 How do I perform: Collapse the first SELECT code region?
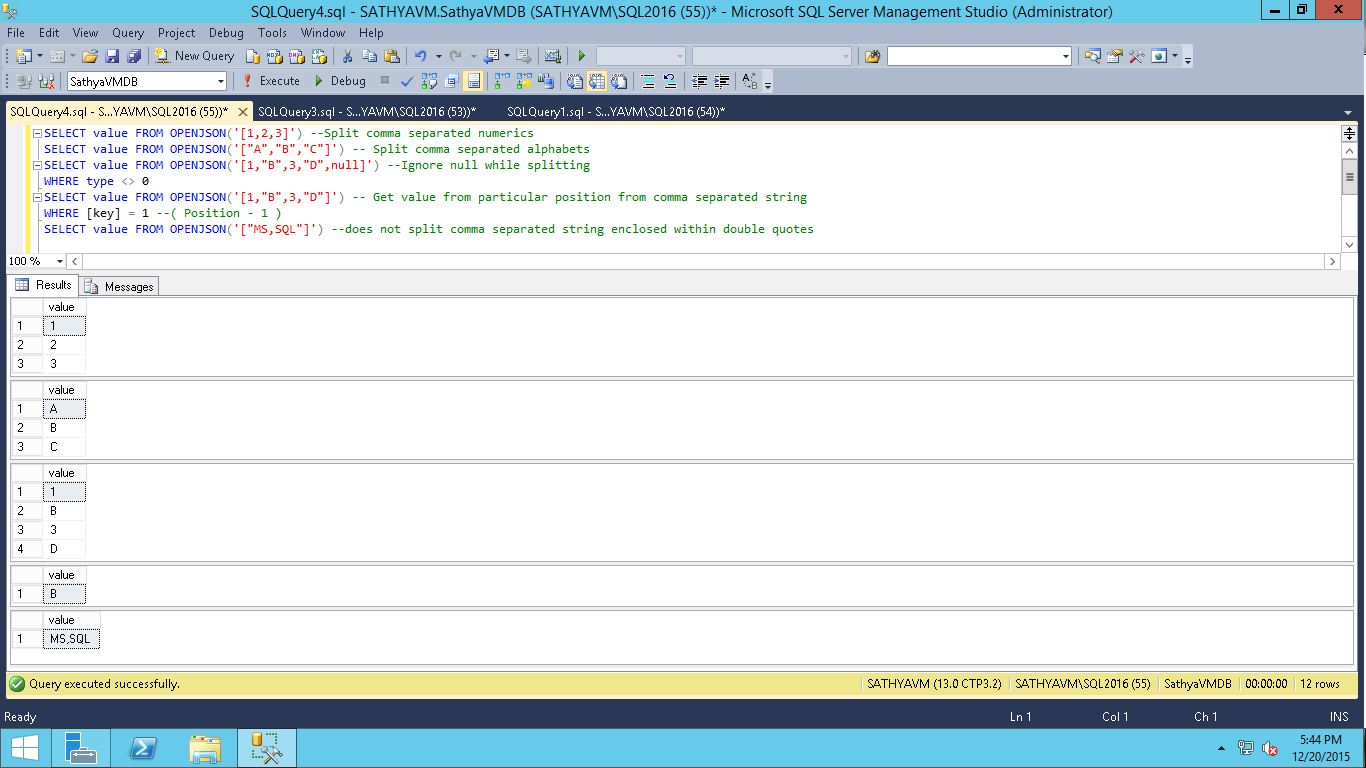[x=36, y=132]
